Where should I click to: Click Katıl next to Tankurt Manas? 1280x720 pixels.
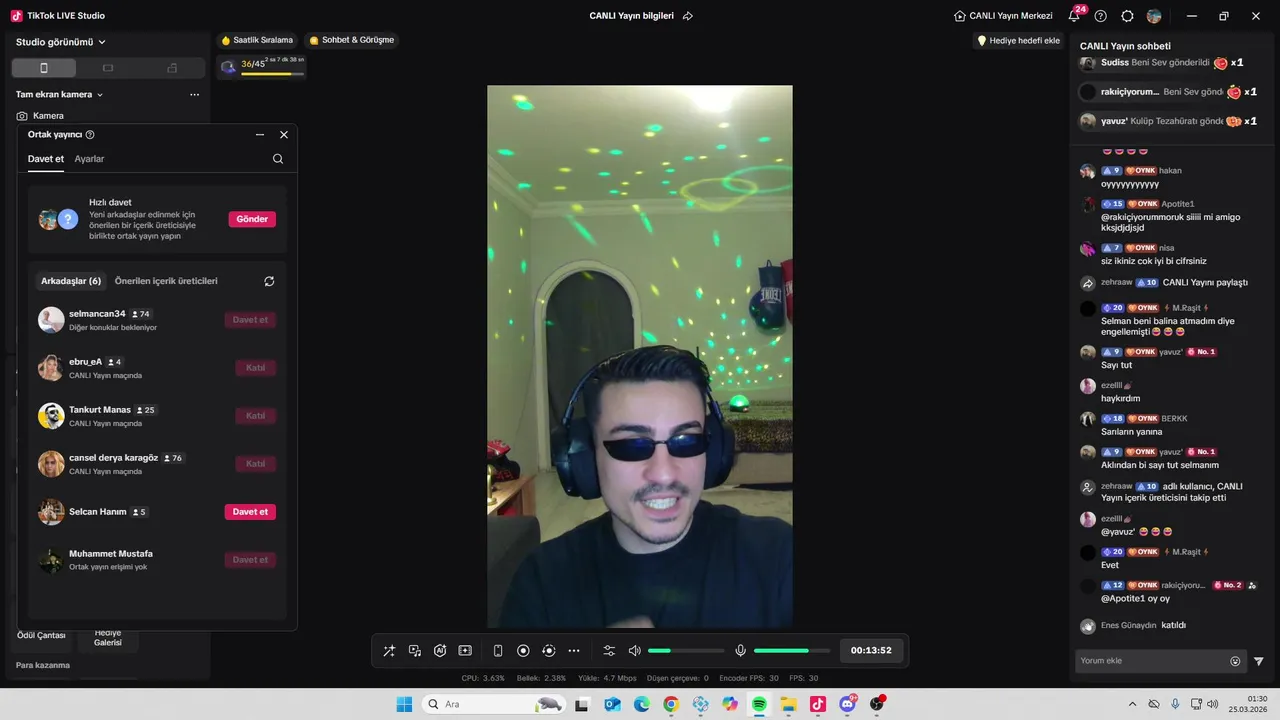[x=255, y=416]
